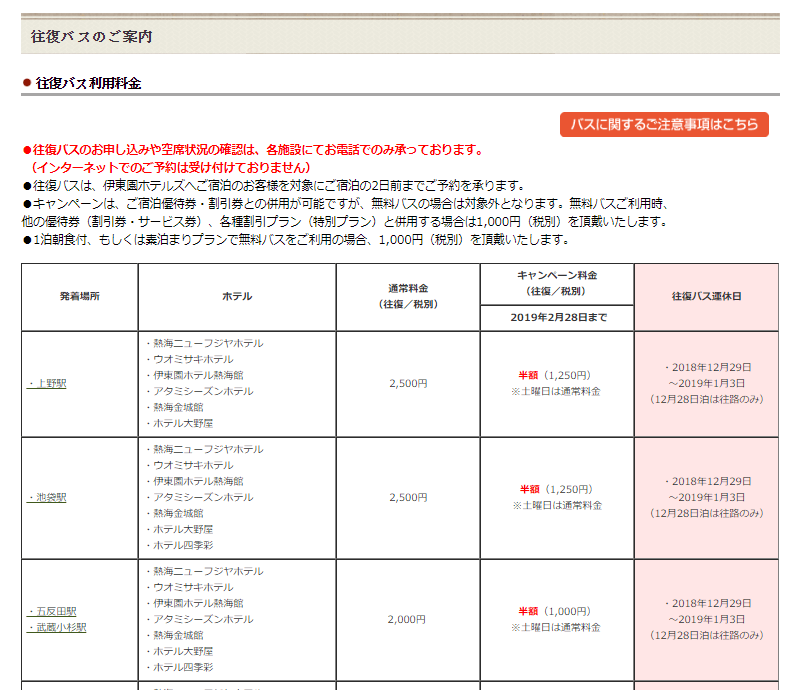Follow the 池袋駅 link
Viewport: 790px width, 690px height.
47,497
